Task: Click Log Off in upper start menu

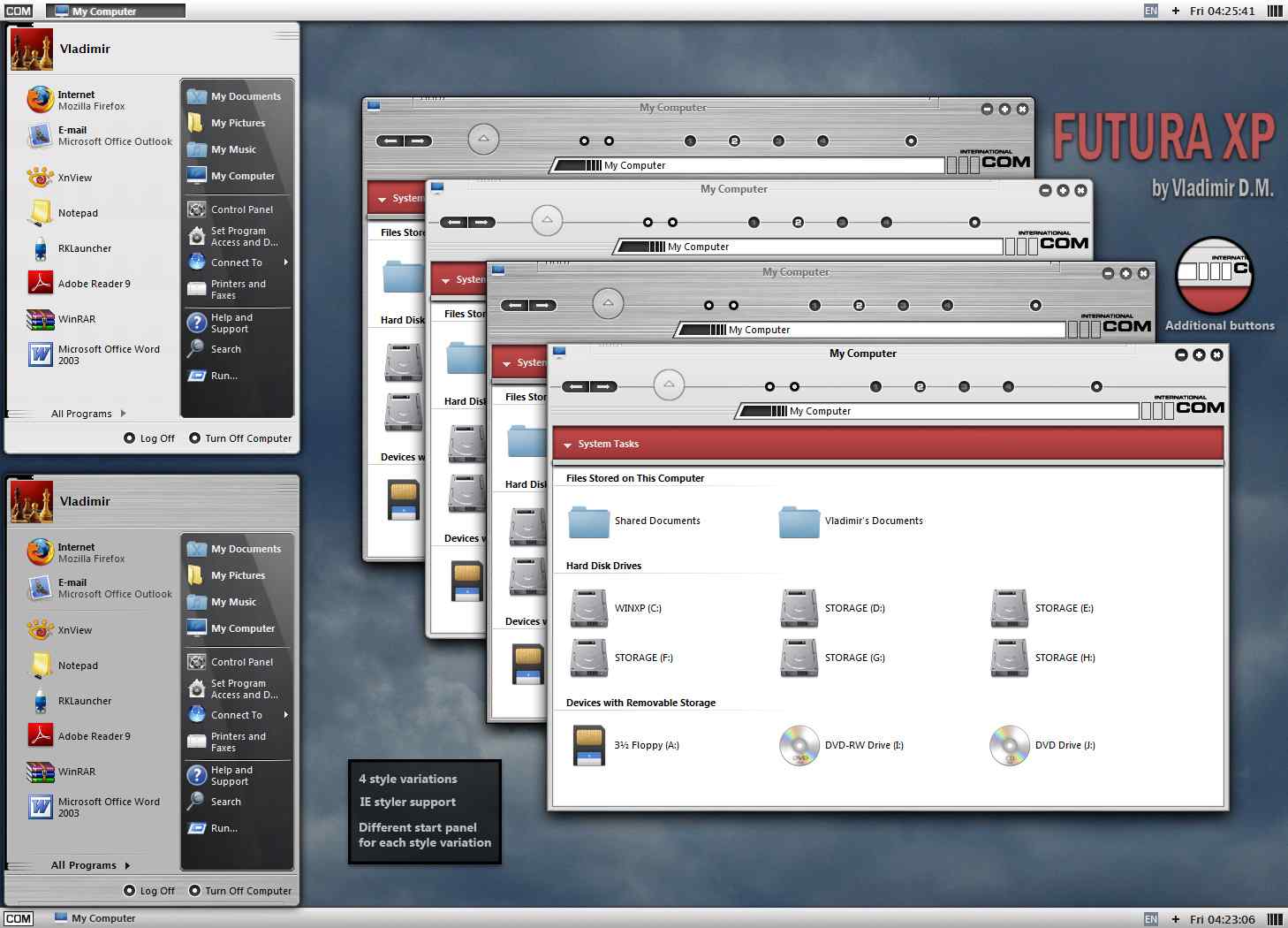Action: [149, 438]
